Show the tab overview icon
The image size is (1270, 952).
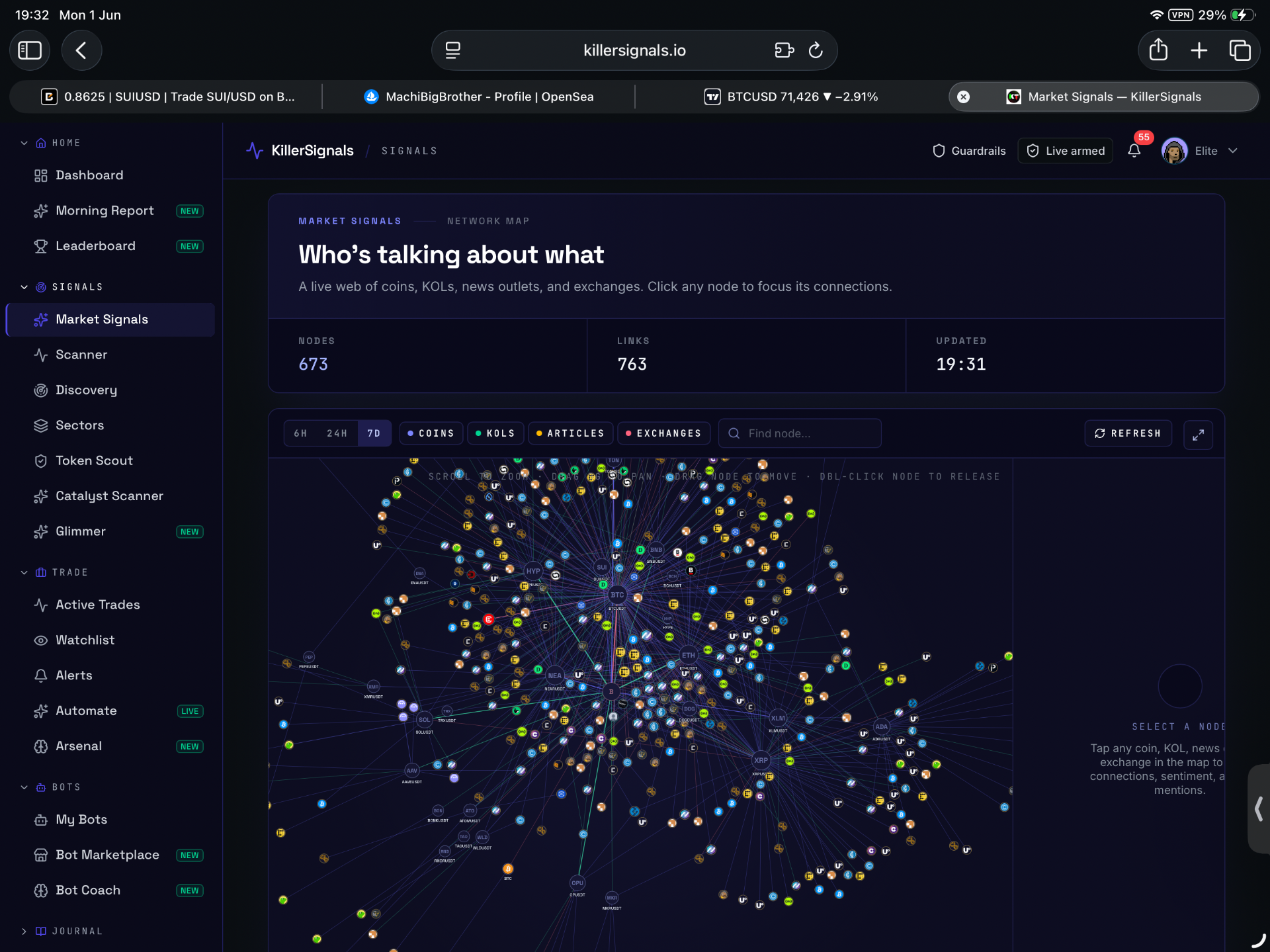pyautogui.click(x=1240, y=50)
